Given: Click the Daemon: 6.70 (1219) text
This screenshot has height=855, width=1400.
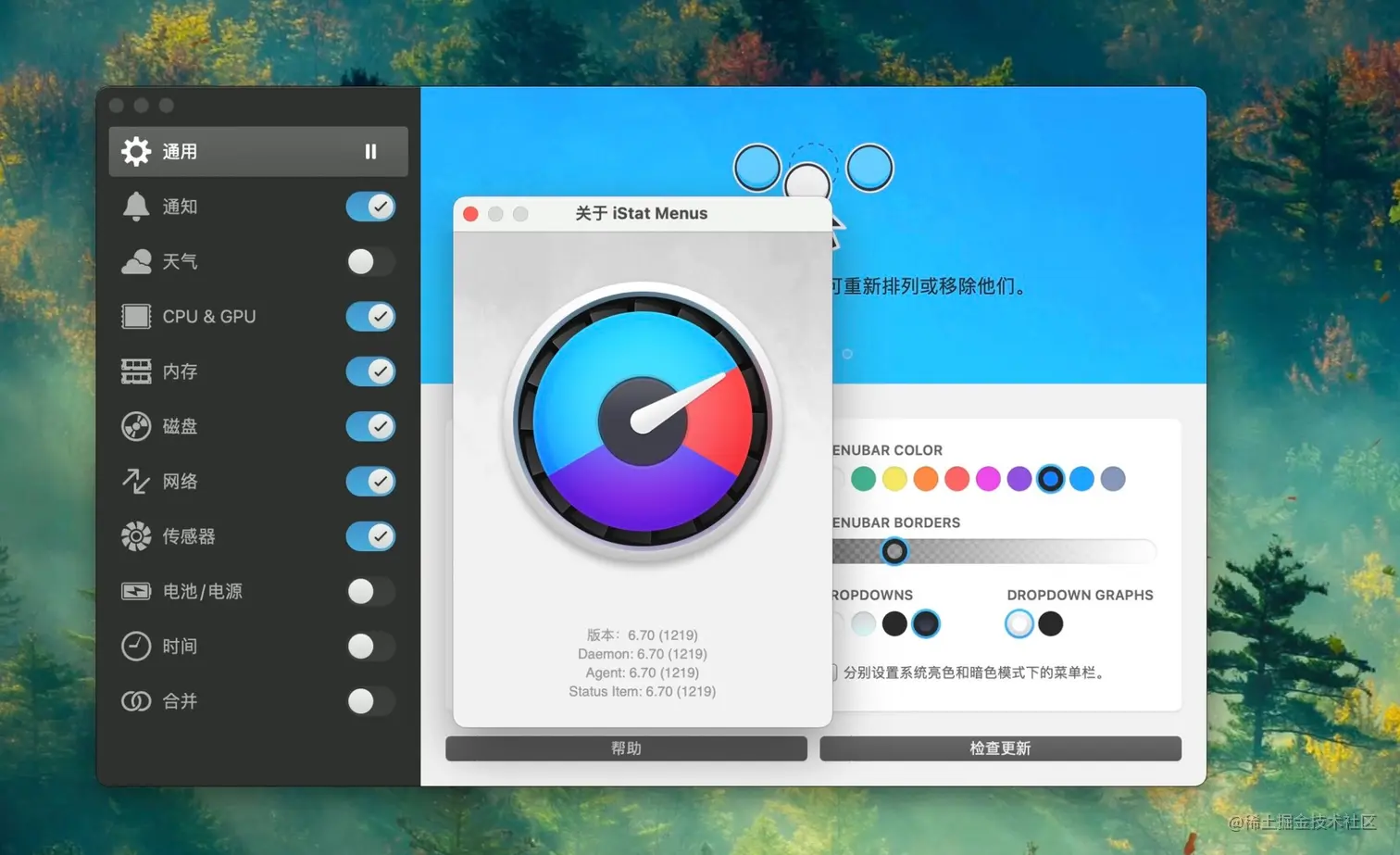Looking at the screenshot, I should (643, 654).
